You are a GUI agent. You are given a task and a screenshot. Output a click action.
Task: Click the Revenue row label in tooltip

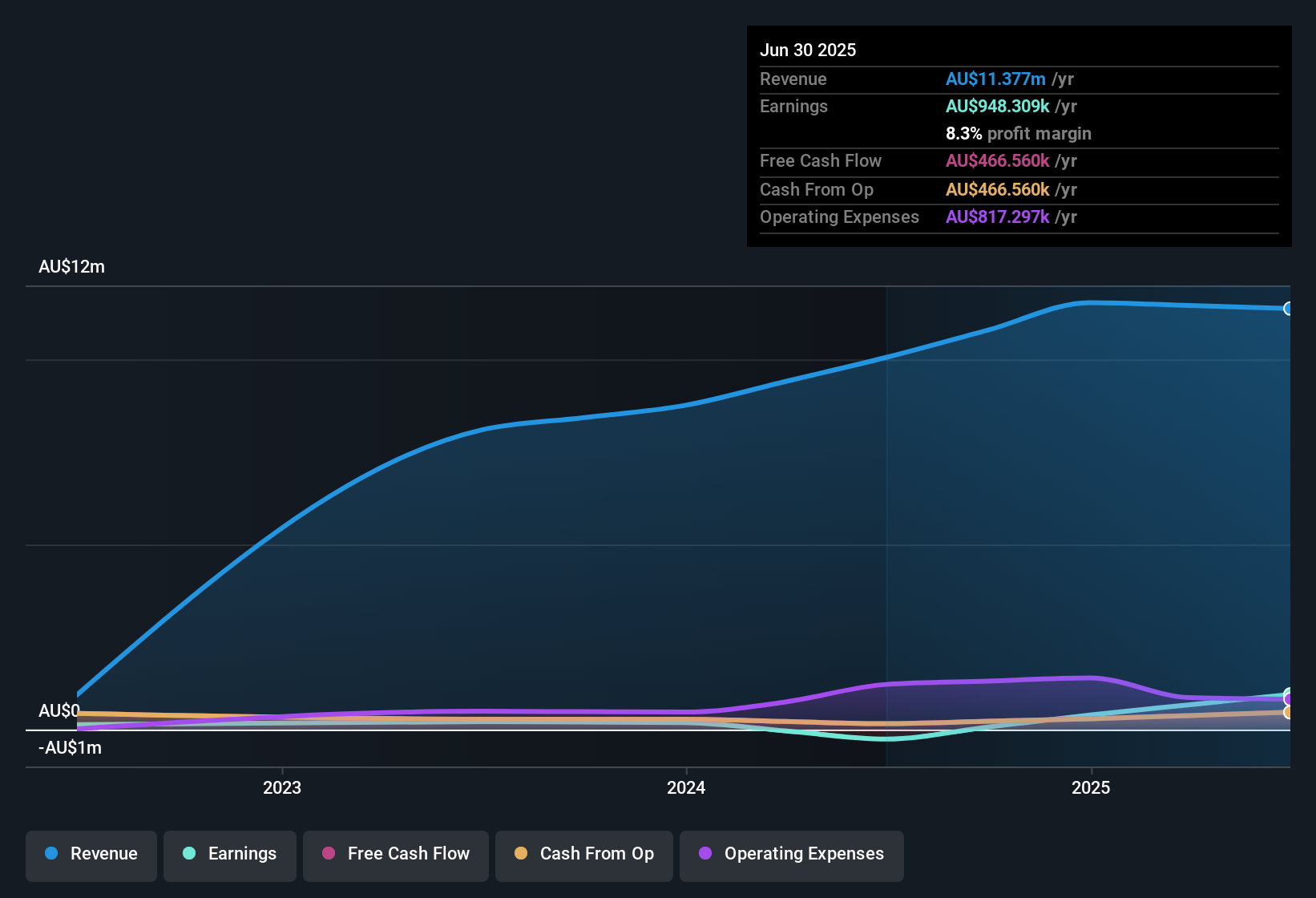793,79
